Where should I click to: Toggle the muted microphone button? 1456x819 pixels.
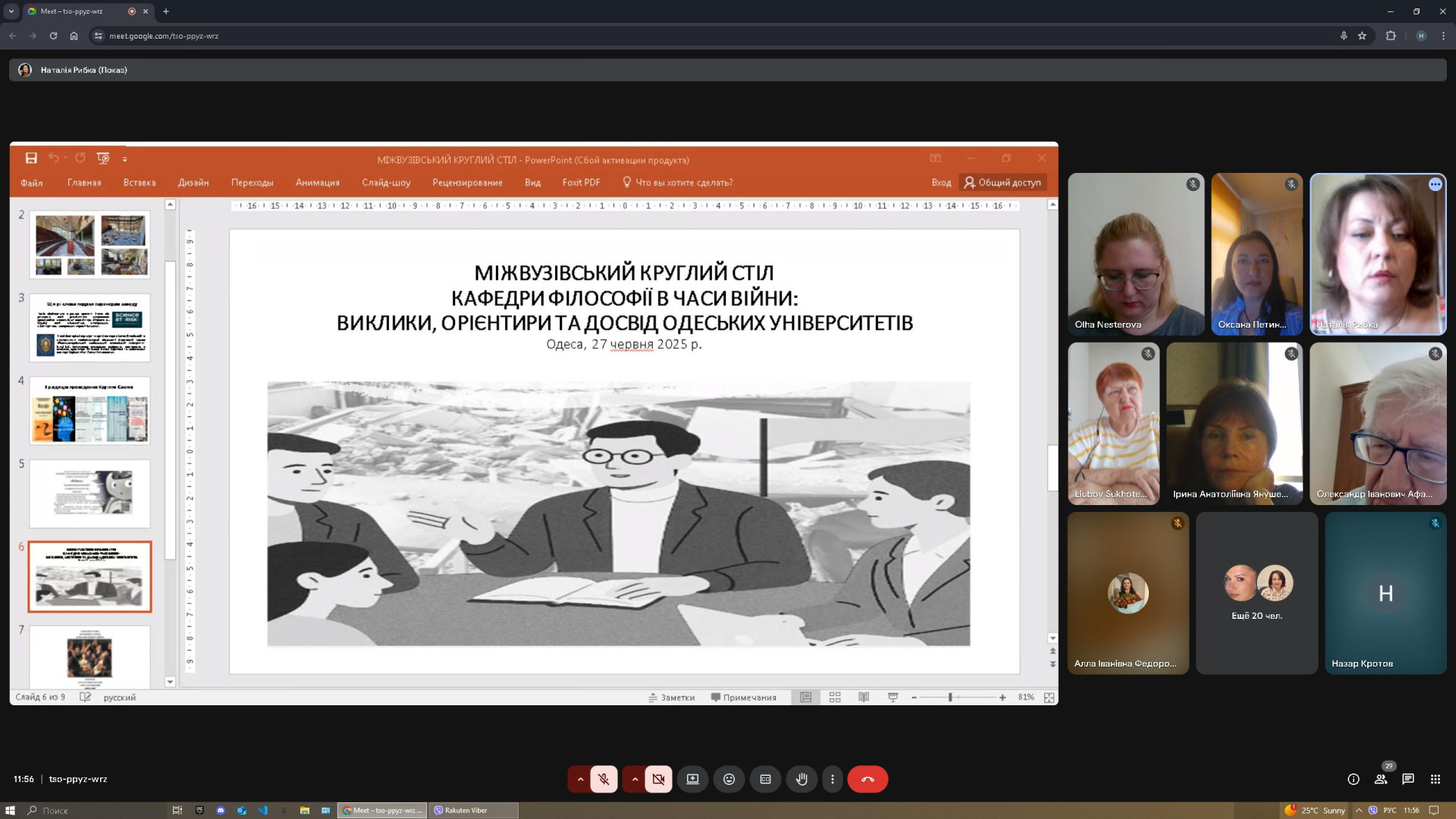(604, 779)
